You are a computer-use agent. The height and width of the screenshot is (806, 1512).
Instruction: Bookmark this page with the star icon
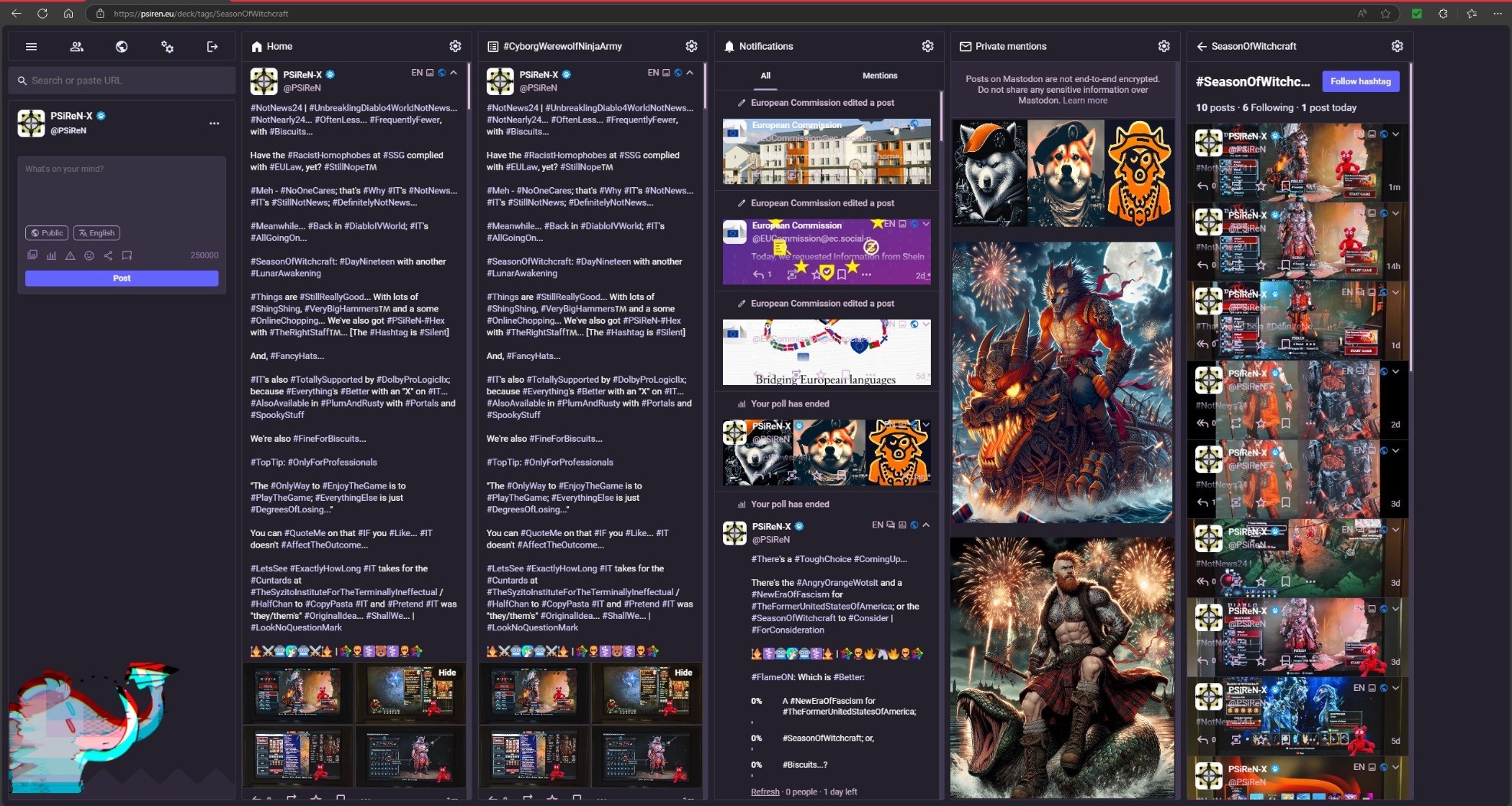click(x=1385, y=13)
